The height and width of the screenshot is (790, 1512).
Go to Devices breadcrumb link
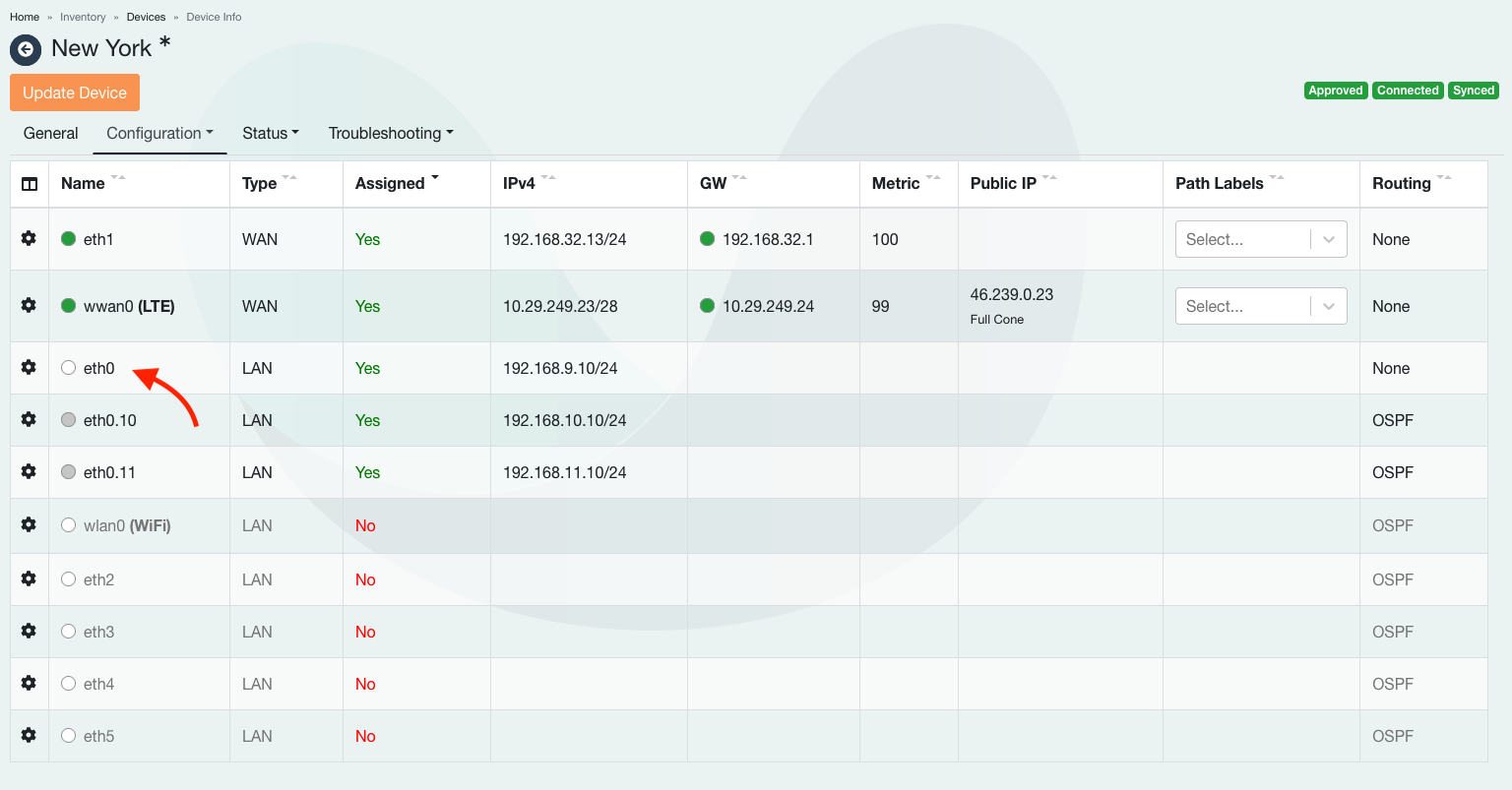pyautogui.click(x=146, y=17)
